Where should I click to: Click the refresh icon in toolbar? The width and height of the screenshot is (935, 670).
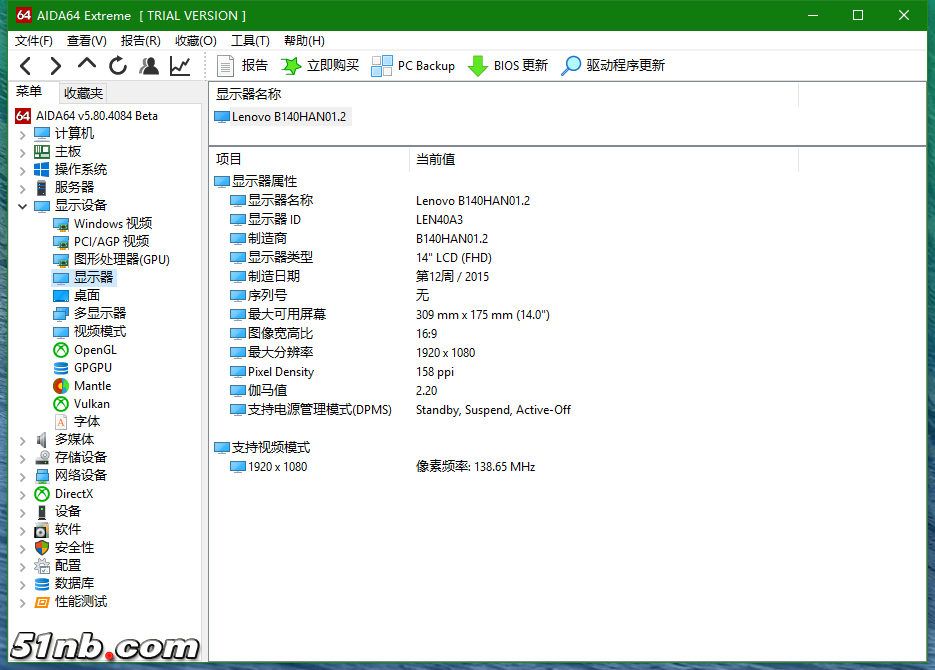[x=118, y=66]
